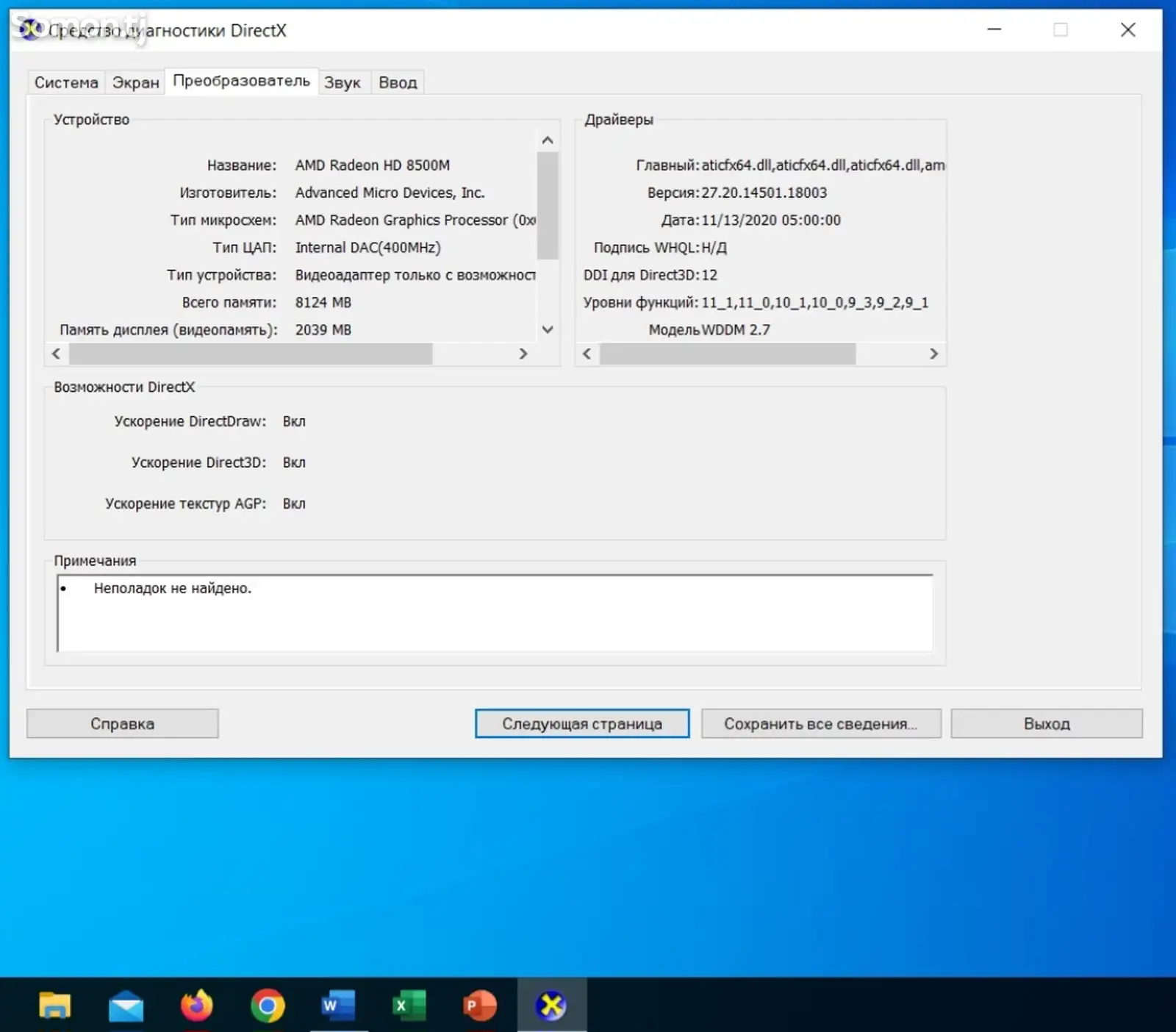Click right arrow of drivers horizontal scrollbar
The height and width of the screenshot is (1032, 1176).
click(933, 354)
